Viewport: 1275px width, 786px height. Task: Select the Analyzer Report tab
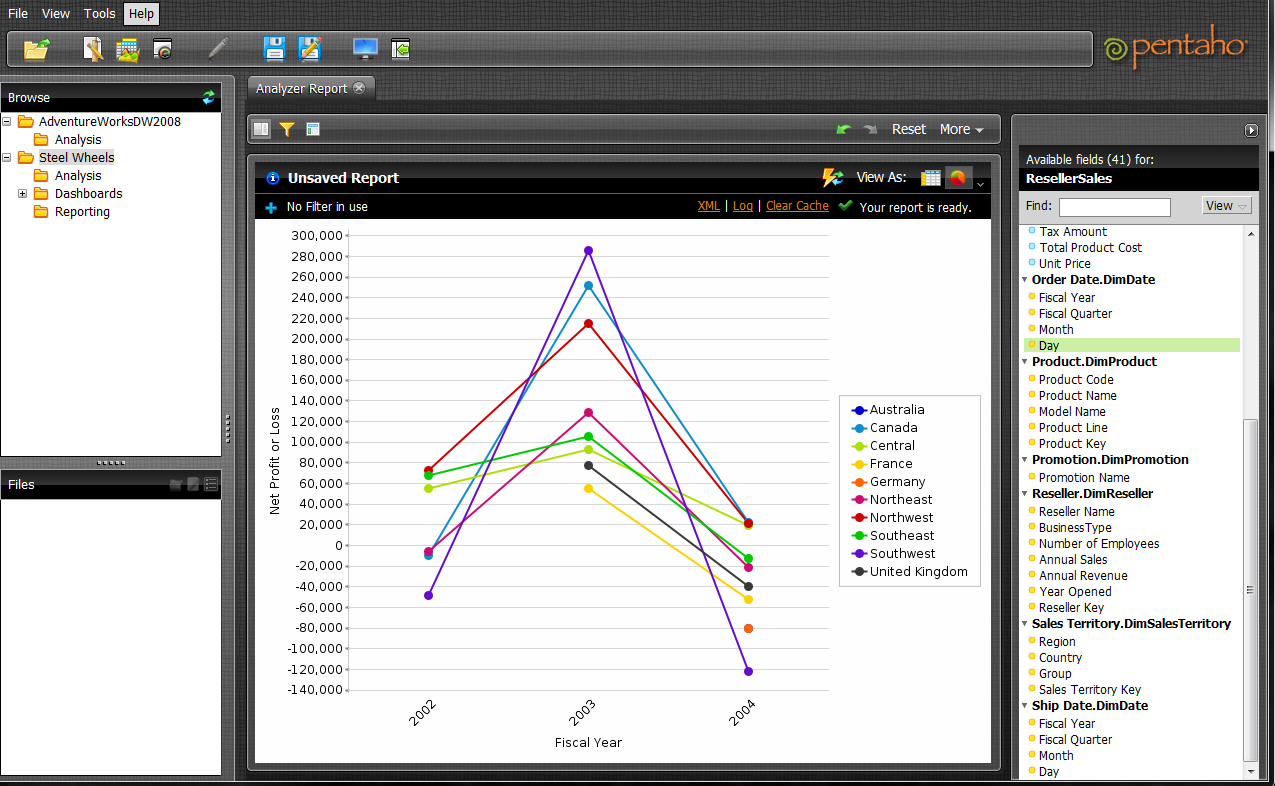(302, 88)
